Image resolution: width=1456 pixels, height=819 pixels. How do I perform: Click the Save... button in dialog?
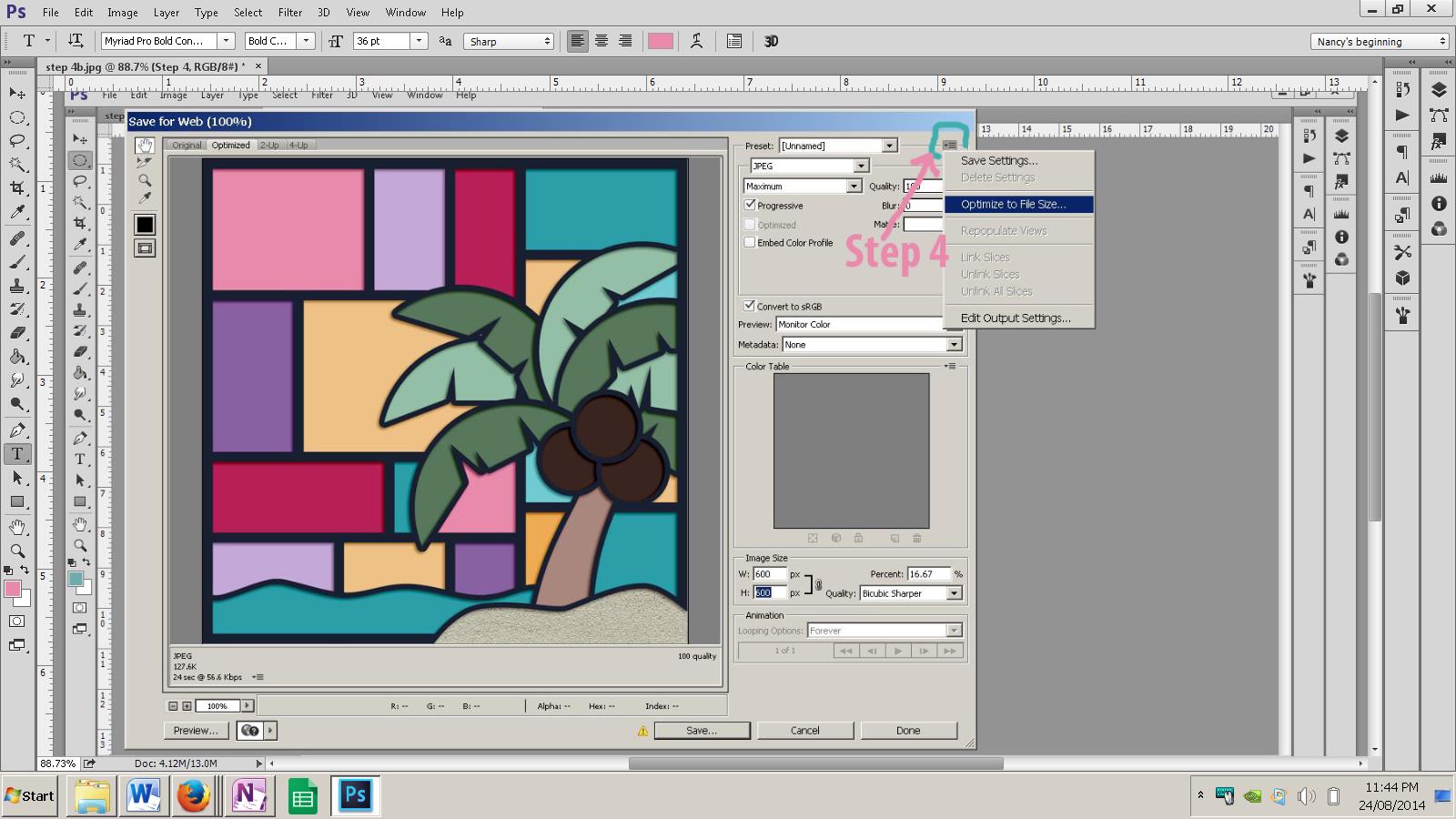coord(702,731)
